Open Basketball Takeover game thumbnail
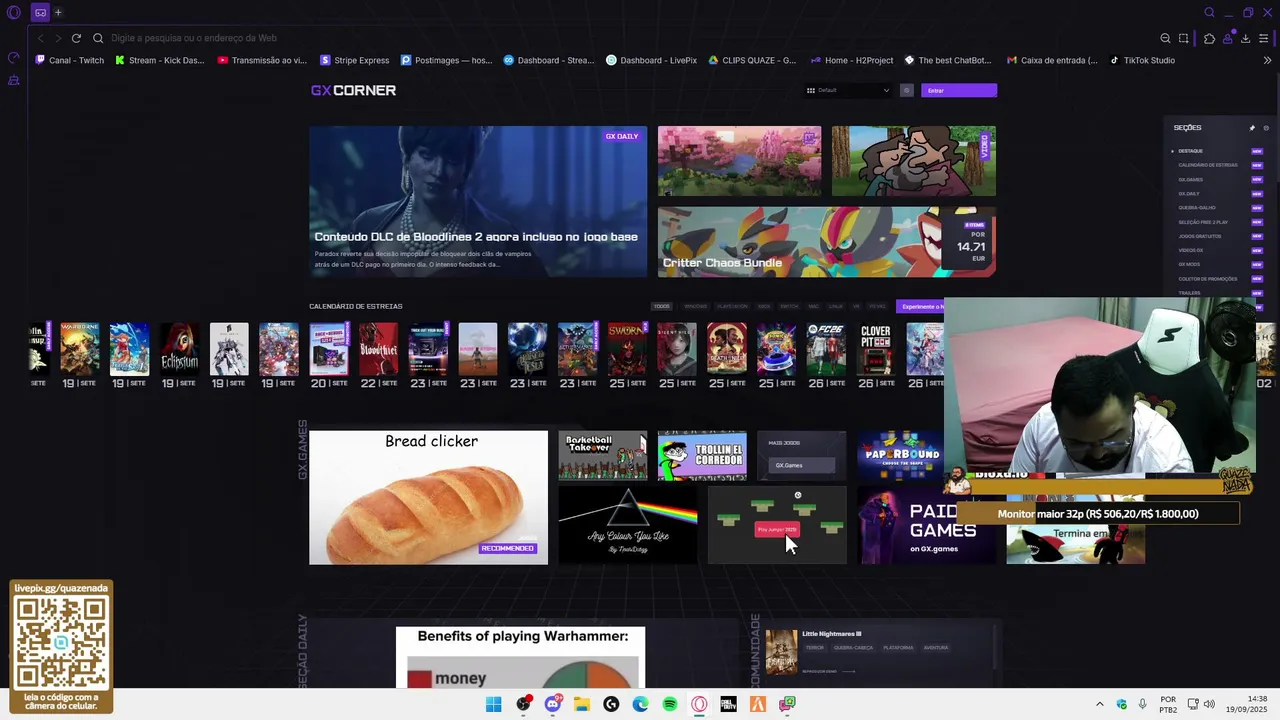This screenshot has width=1280, height=720. 602,456
